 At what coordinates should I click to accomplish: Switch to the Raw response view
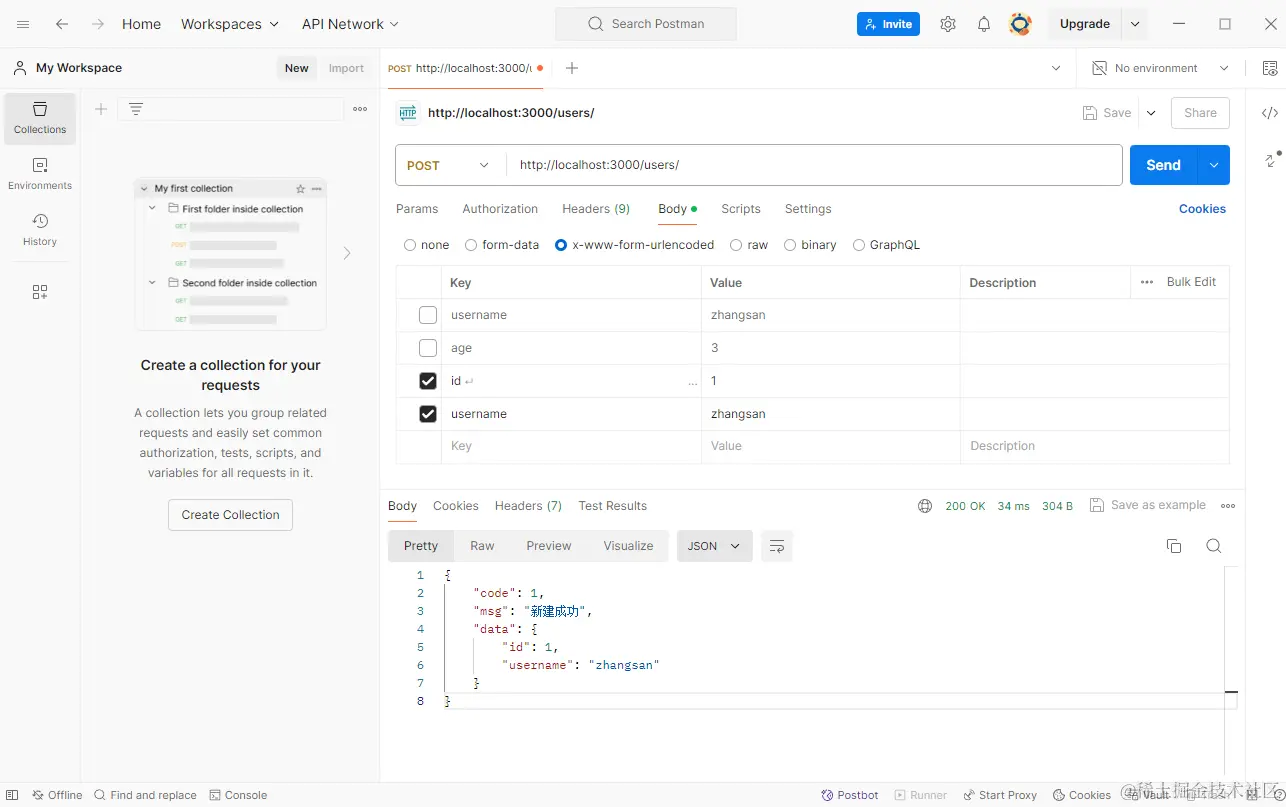tap(482, 546)
